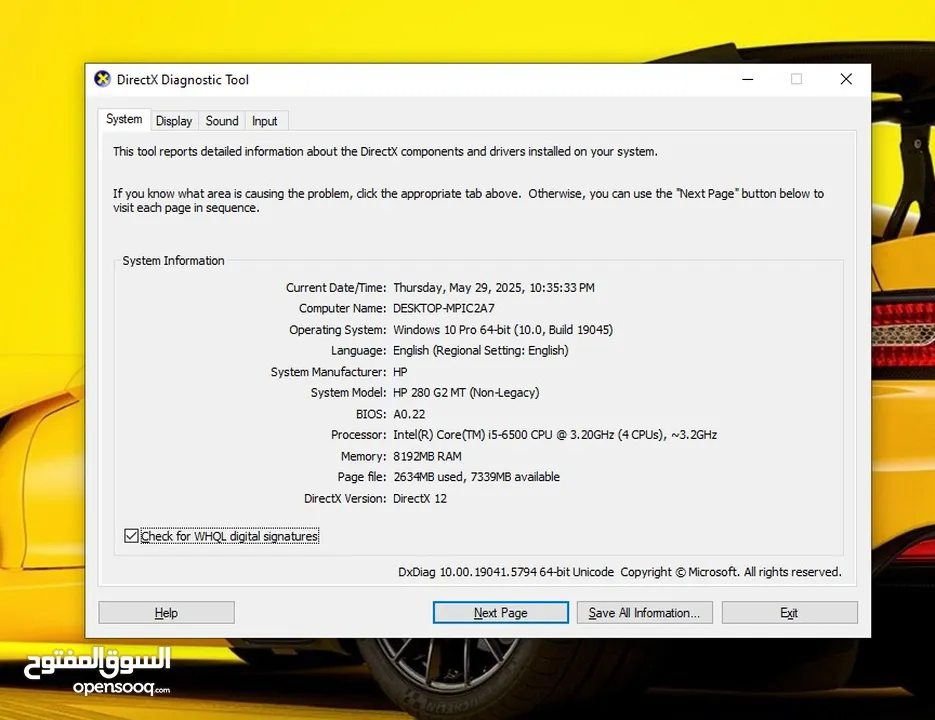The width and height of the screenshot is (935, 720).
Task: Click the System Information group label
Action: (174, 261)
